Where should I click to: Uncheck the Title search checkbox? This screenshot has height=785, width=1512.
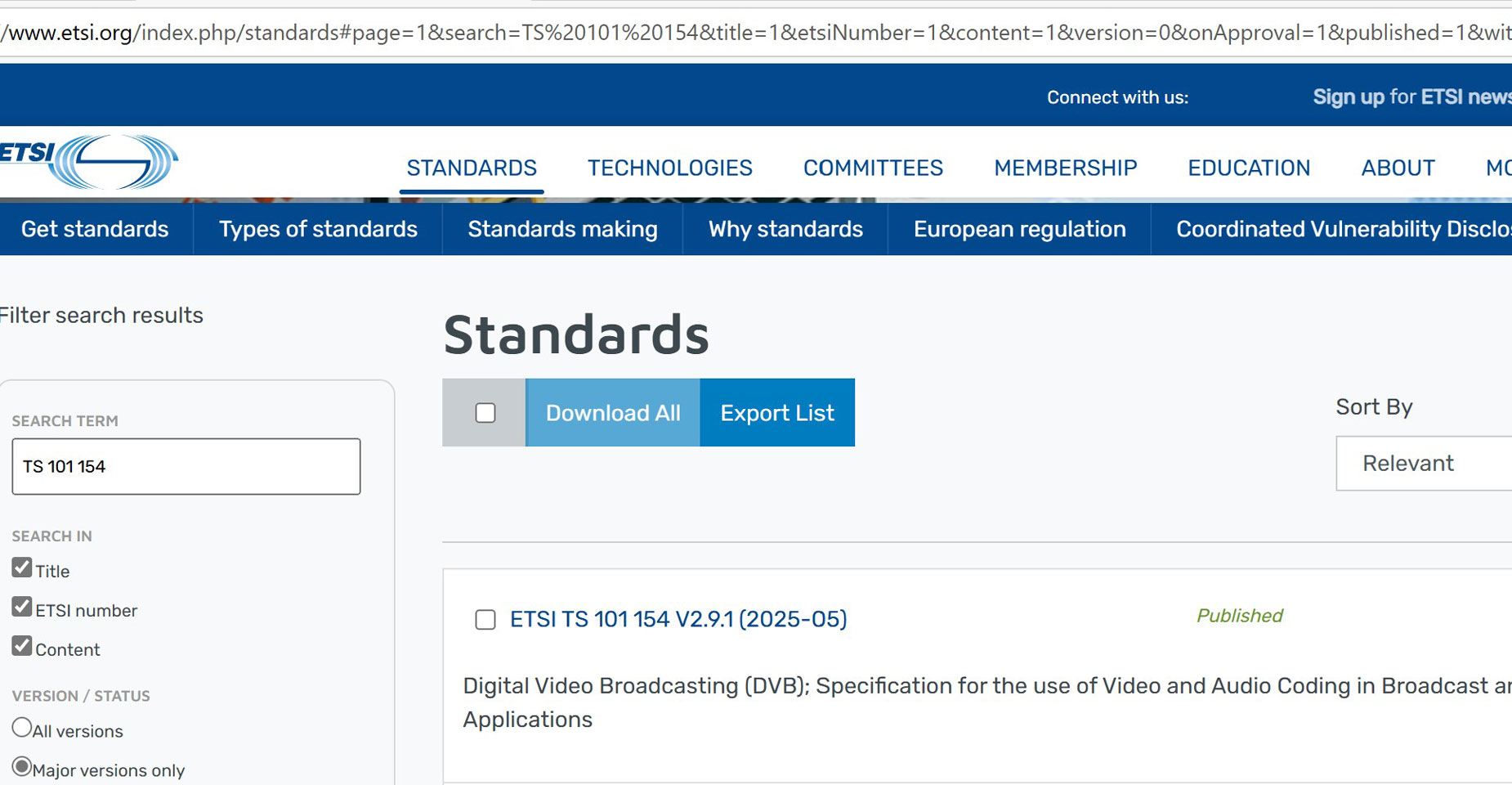click(x=22, y=567)
